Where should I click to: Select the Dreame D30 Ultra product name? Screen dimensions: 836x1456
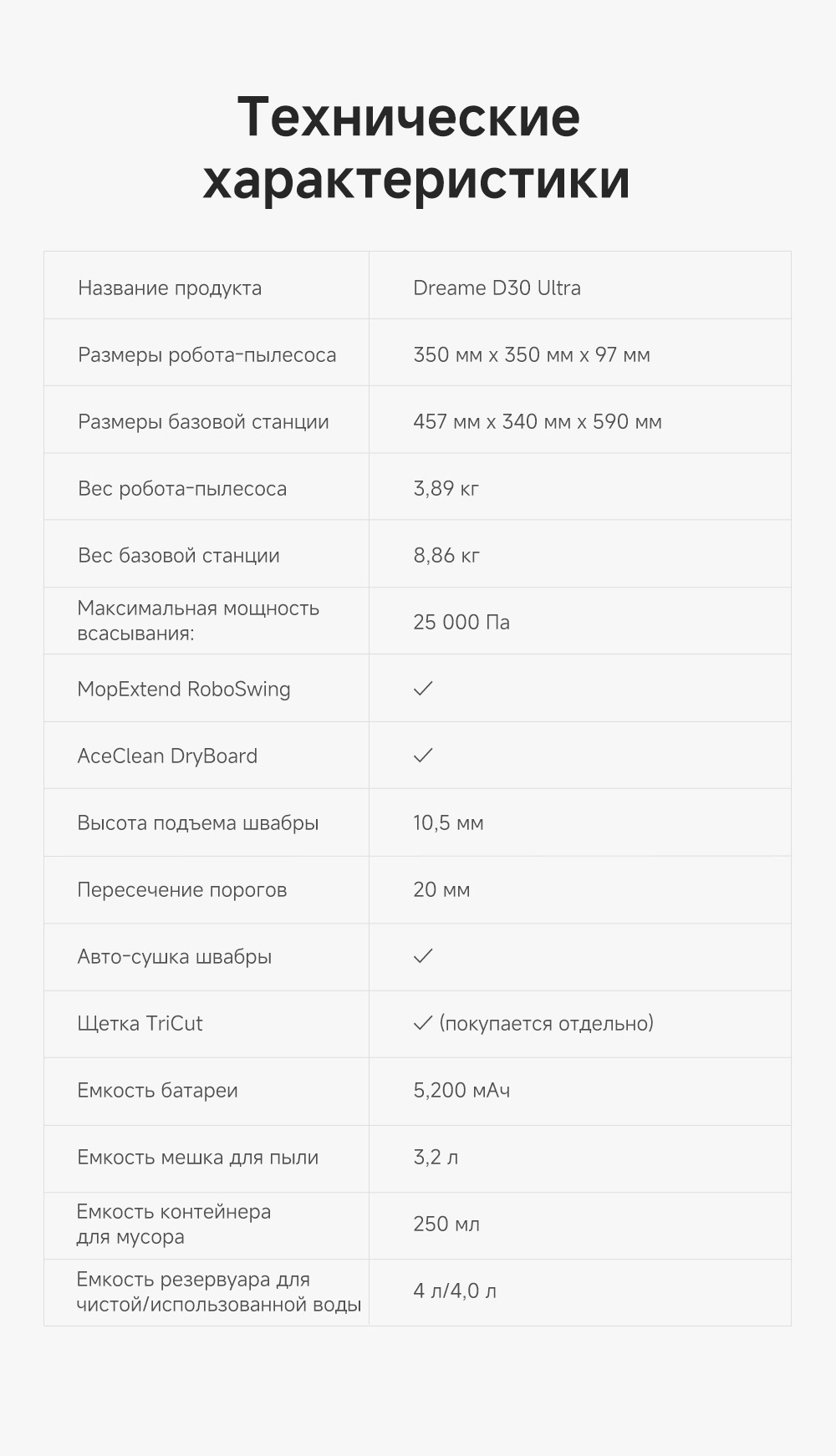coord(497,288)
